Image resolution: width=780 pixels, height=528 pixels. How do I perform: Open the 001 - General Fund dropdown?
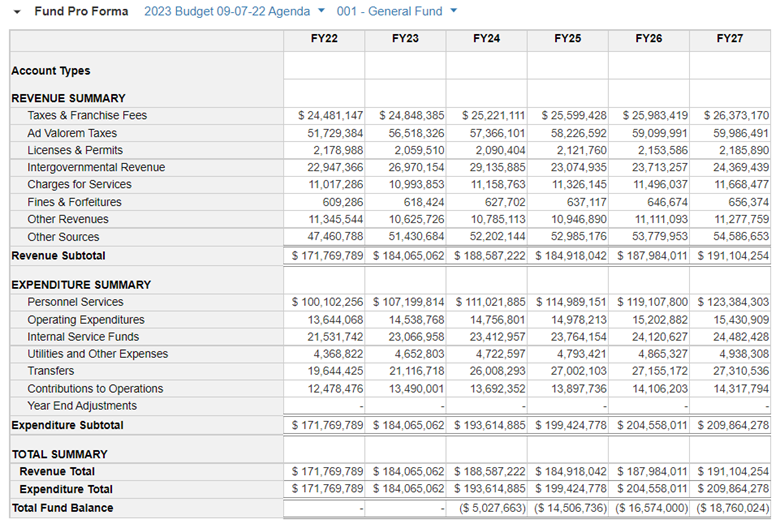click(397, 11)
